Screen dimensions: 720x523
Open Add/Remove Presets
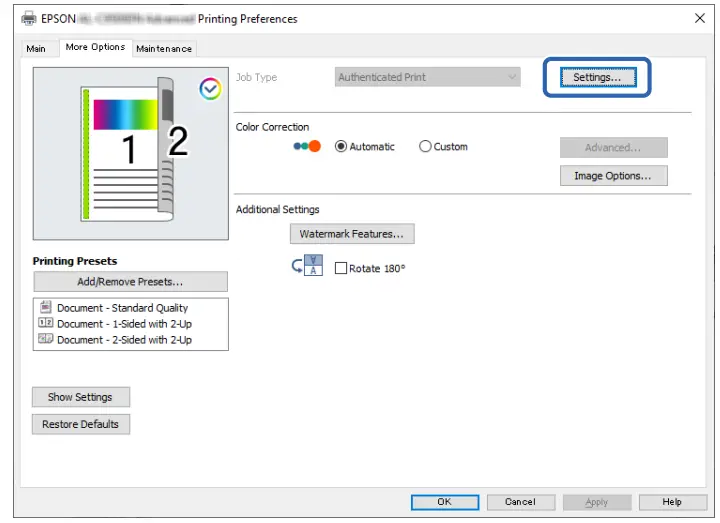coord(130,281)
